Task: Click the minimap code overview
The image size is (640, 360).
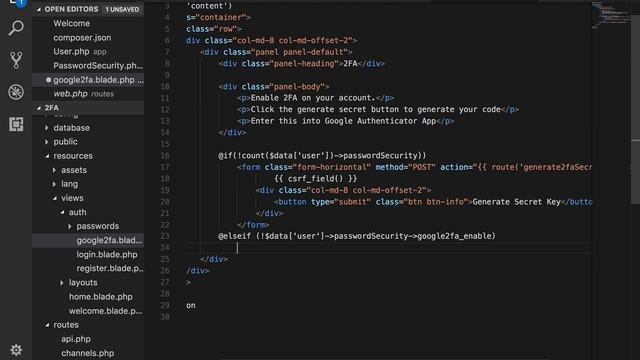Action: [611, 16]
